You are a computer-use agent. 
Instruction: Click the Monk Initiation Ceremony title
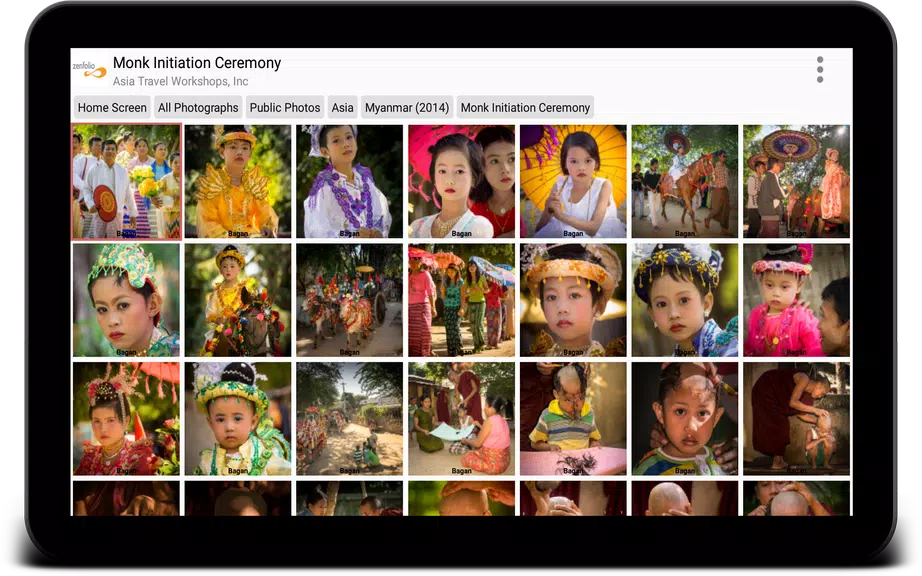[x=196, y=62]
